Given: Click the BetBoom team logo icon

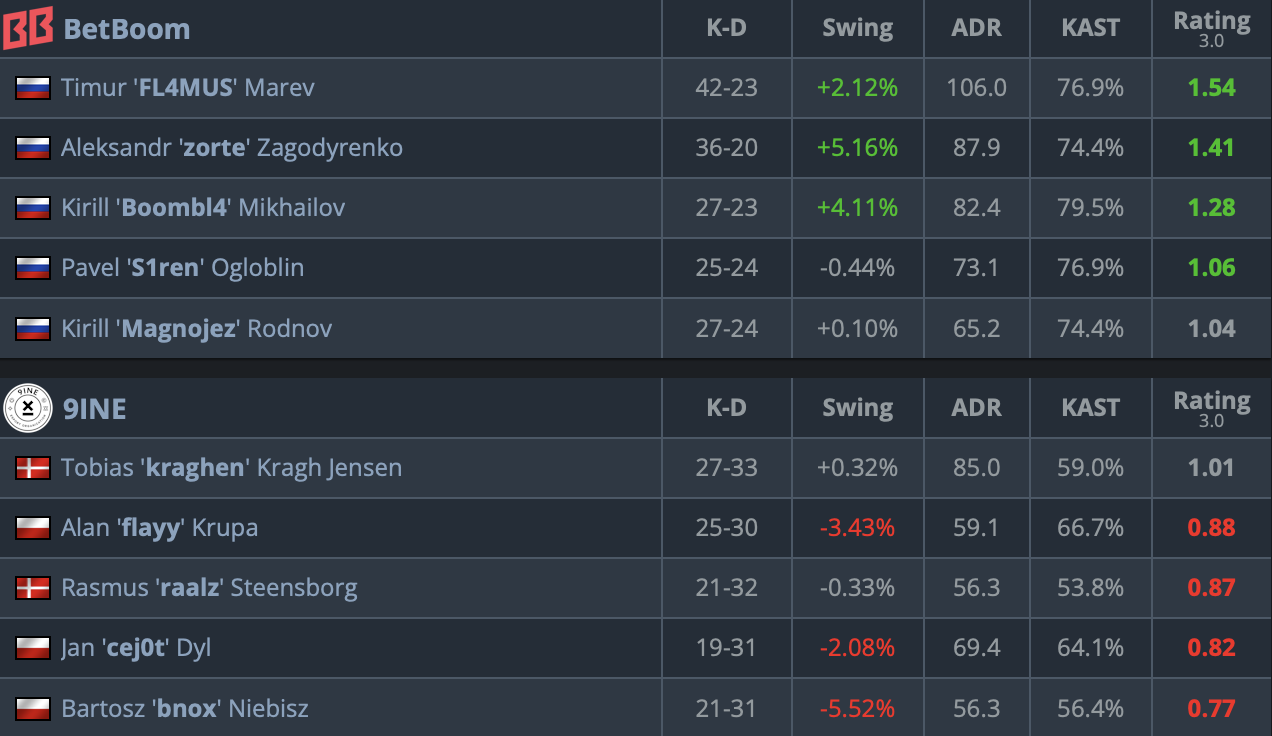Looking at the screenshot, I should pos(28,27).
